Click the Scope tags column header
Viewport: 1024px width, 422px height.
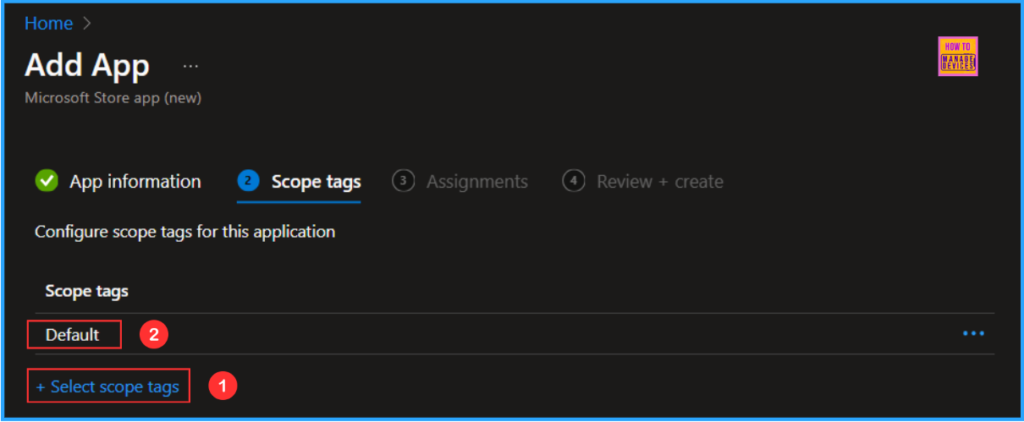coord(87,291)
